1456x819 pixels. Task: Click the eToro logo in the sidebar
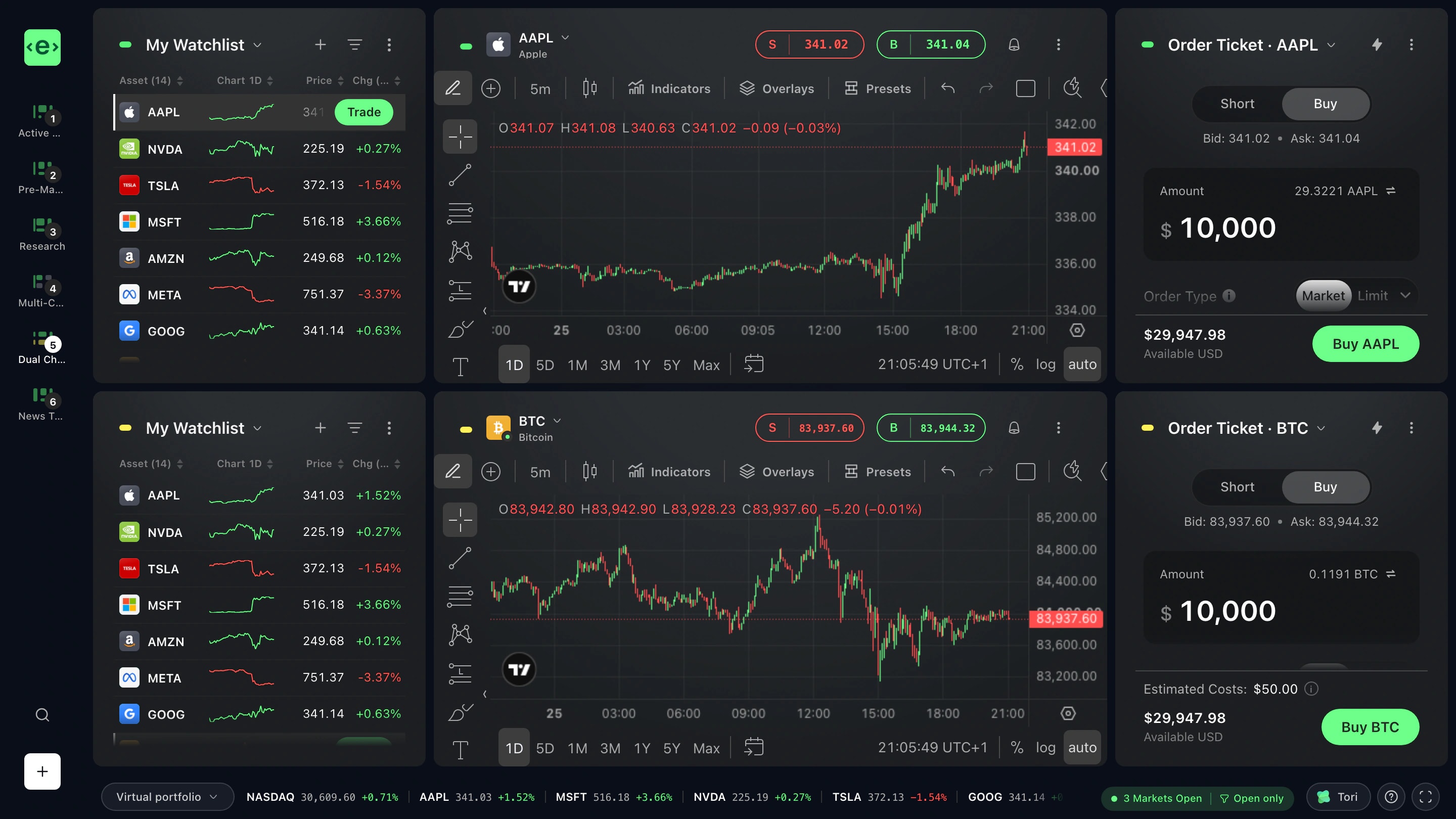click(x=42, y=48)
